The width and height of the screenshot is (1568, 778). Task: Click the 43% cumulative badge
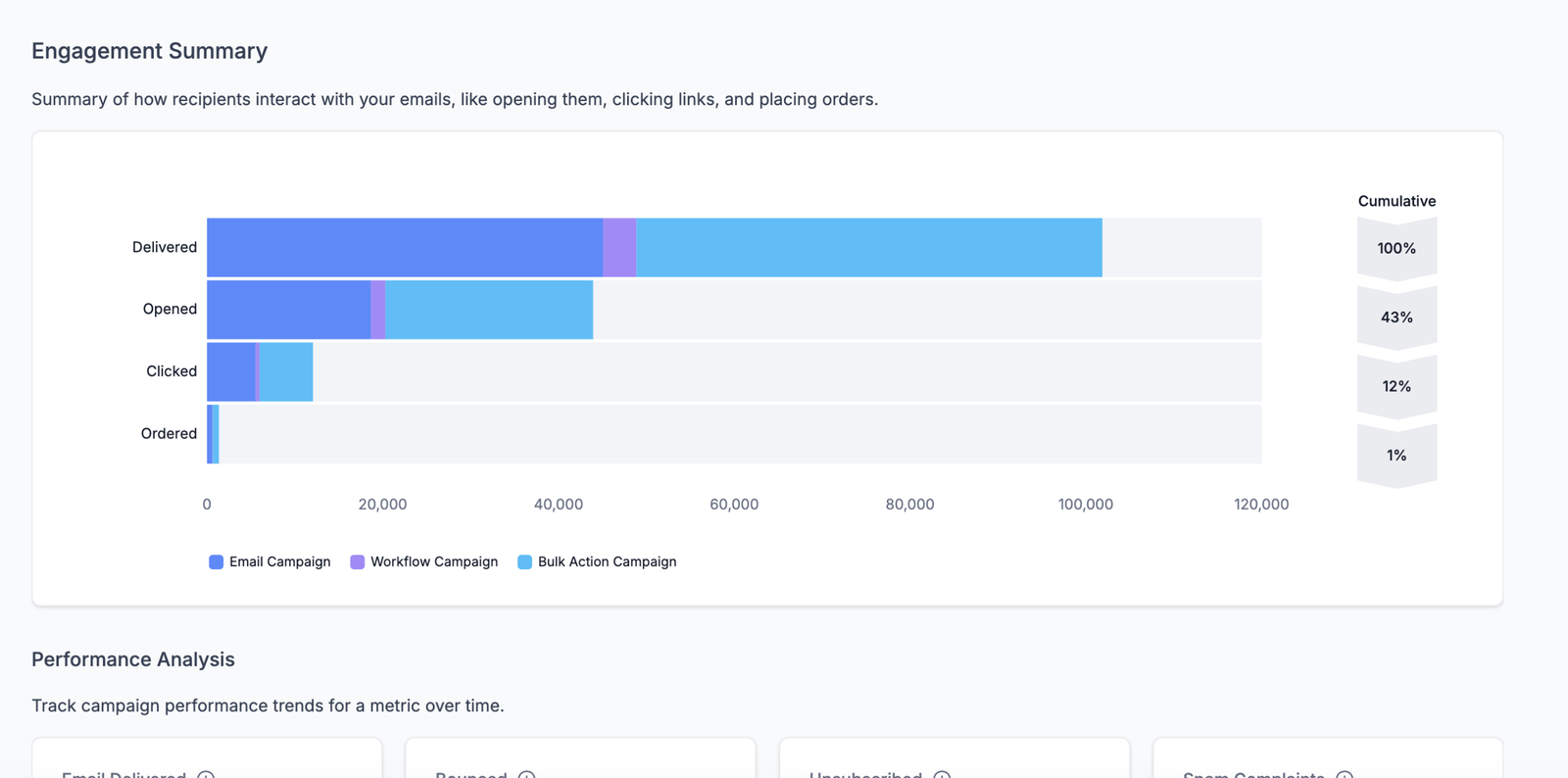pos(1396,317)
